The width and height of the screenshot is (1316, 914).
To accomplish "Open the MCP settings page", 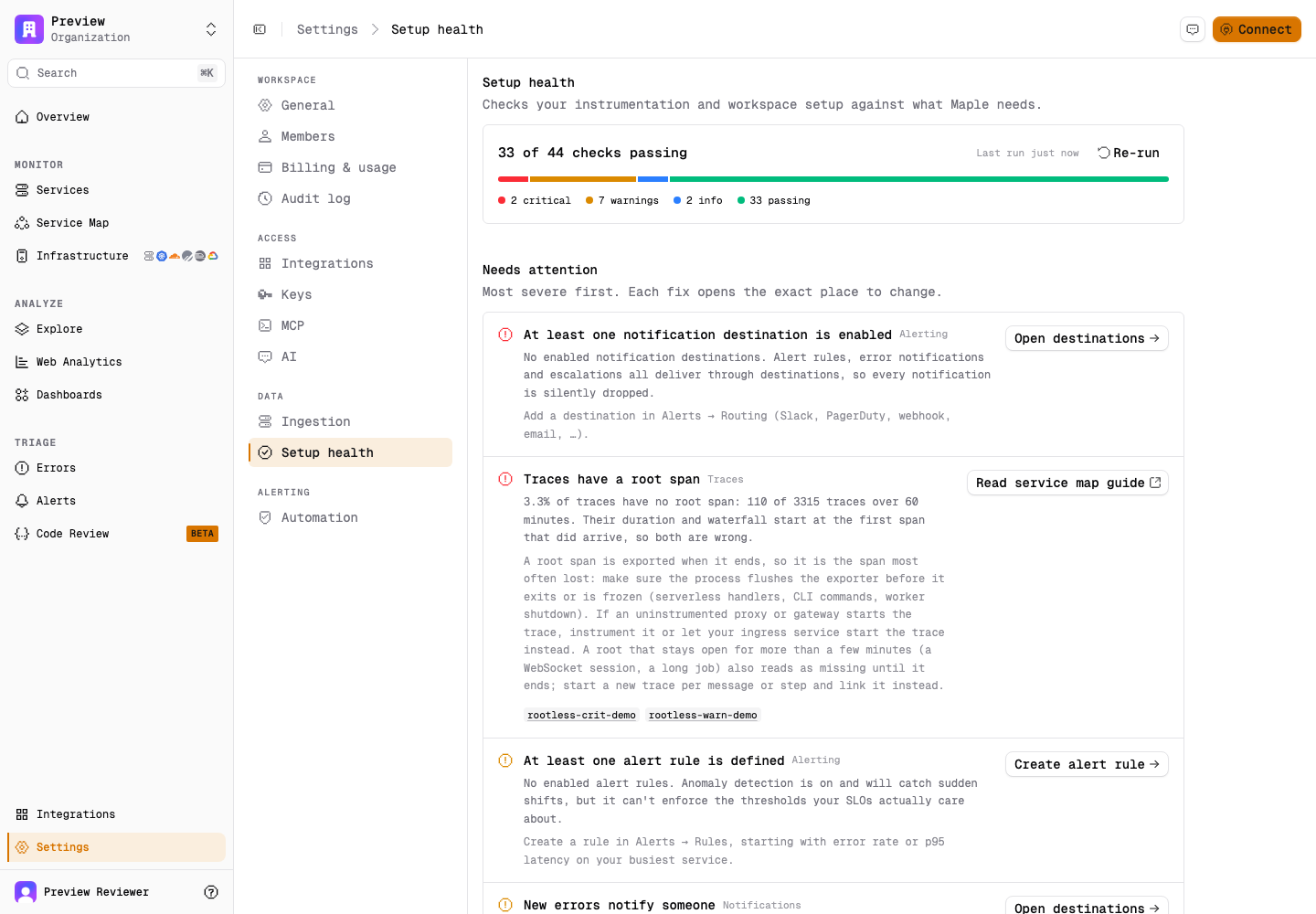I will [x=350, y=325].
